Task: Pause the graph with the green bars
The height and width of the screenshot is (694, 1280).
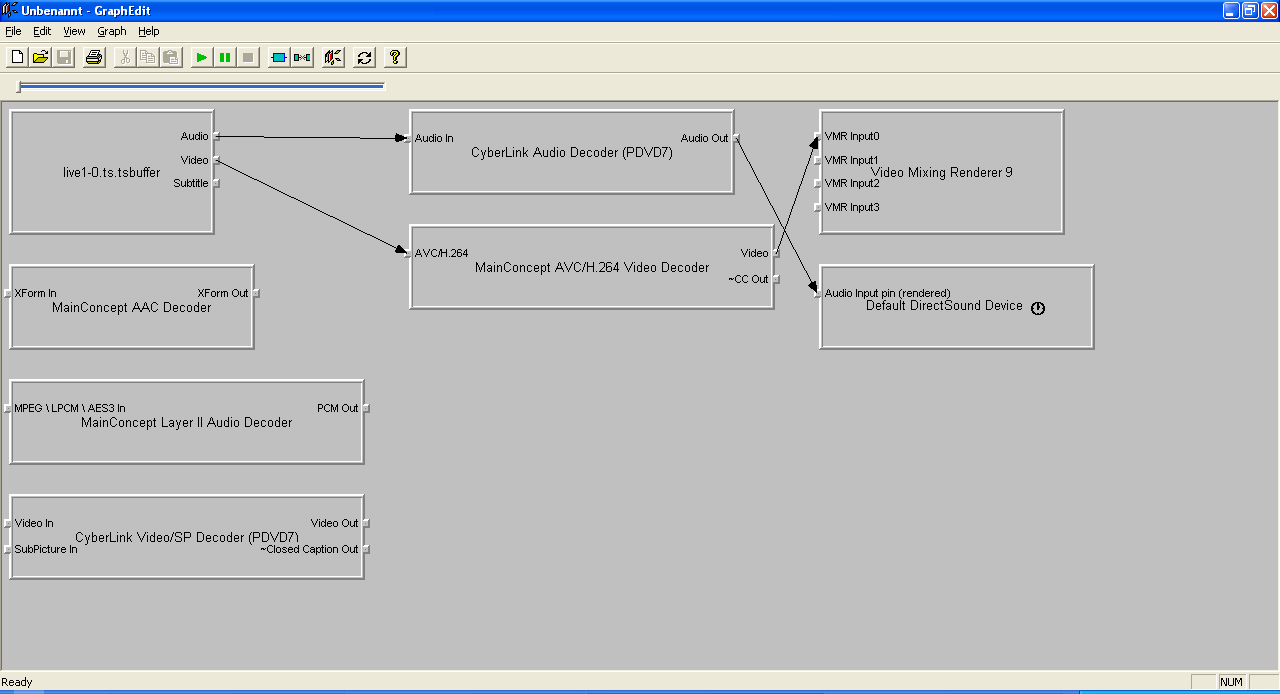Action: pos(225,57)
